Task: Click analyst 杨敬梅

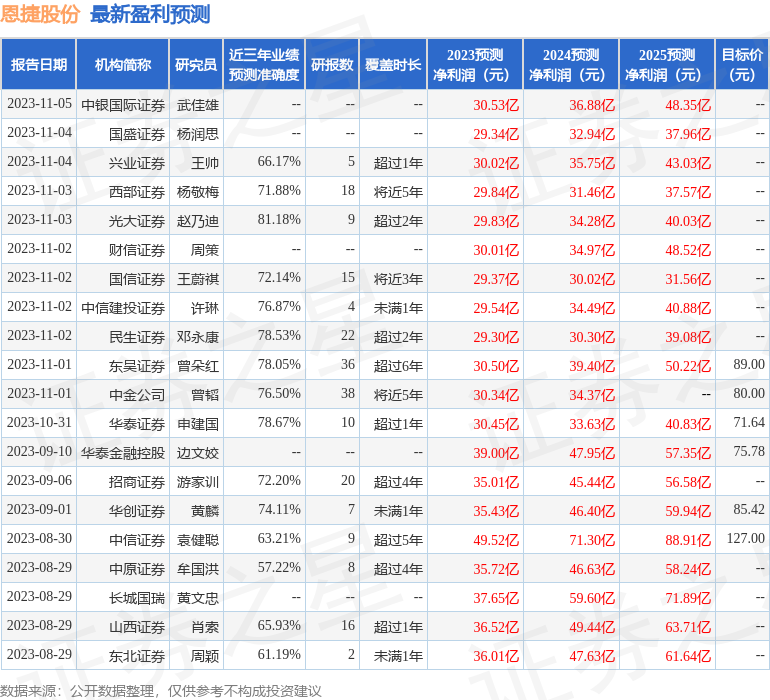Action: [x=198, y=192]
